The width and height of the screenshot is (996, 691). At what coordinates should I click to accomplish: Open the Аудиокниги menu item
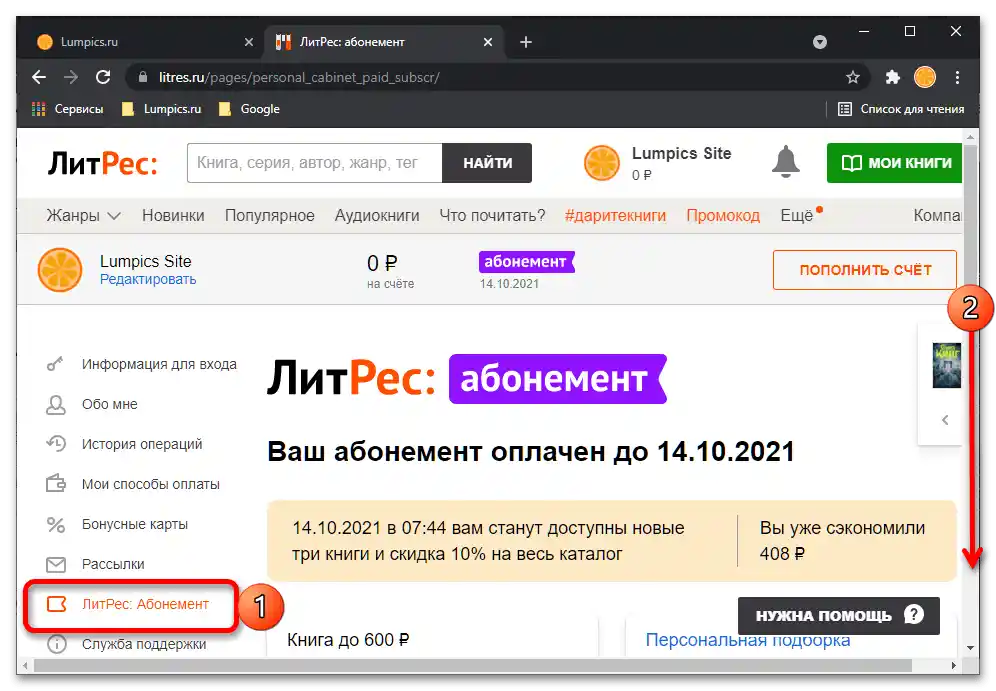(377, 216)
